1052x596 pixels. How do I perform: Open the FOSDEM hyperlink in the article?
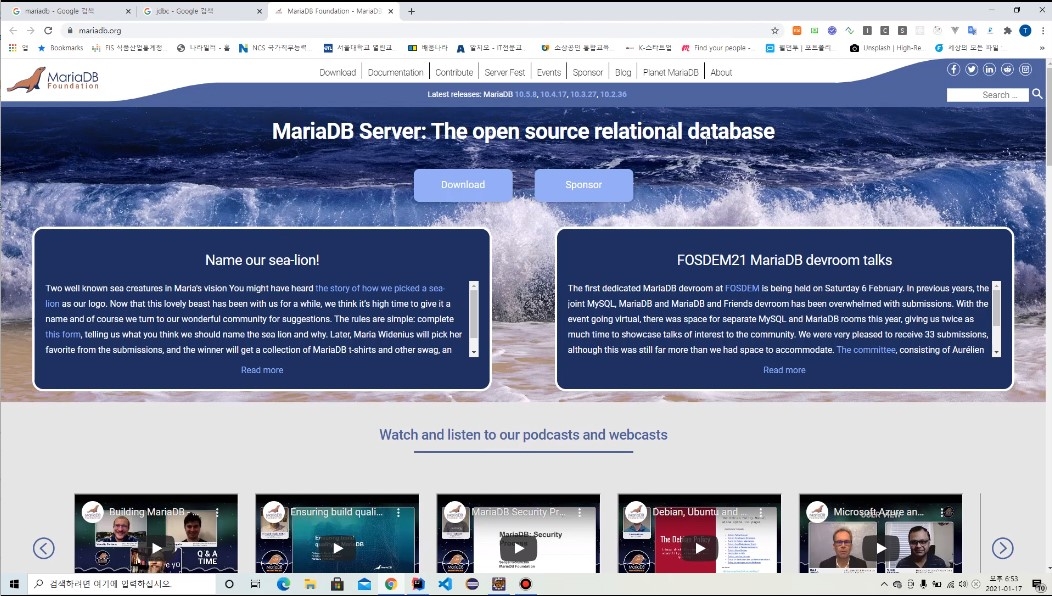pos(742,288)
